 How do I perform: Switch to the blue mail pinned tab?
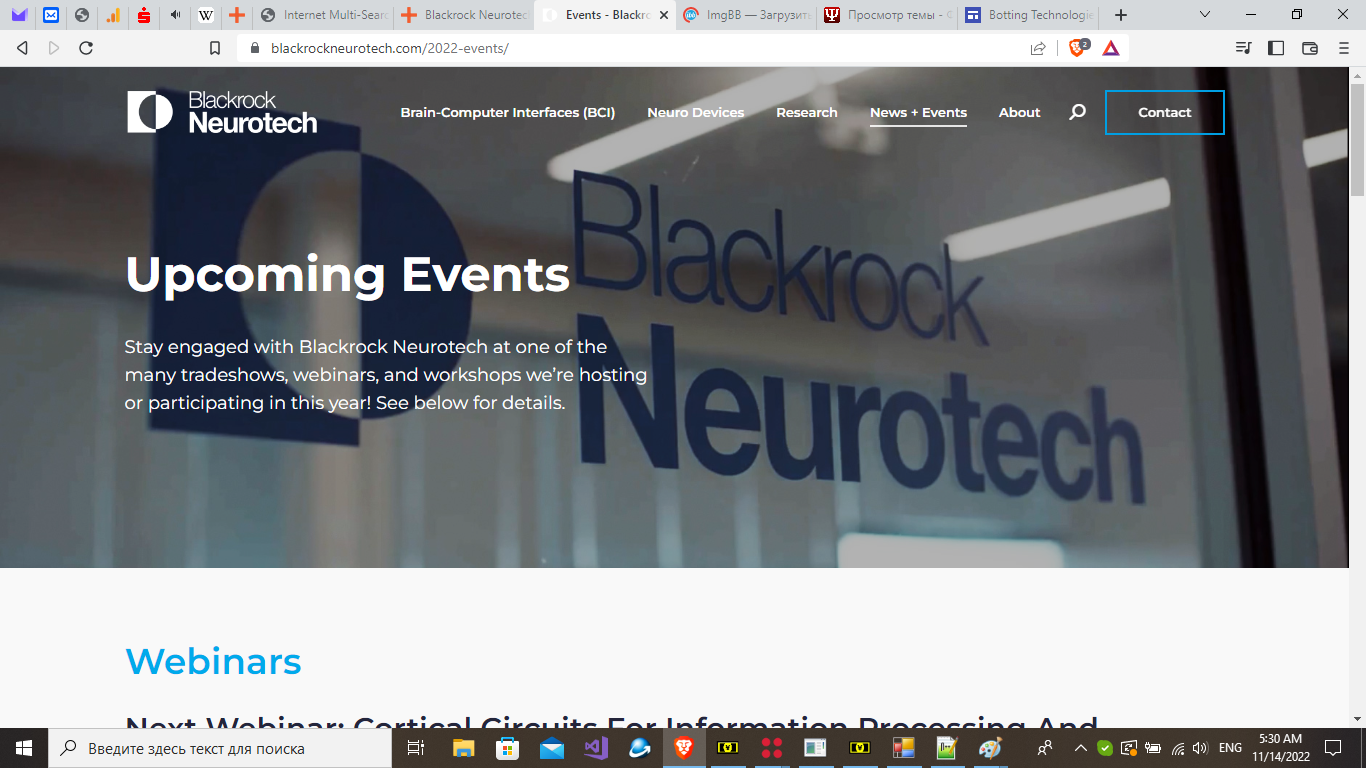point(50,15)
